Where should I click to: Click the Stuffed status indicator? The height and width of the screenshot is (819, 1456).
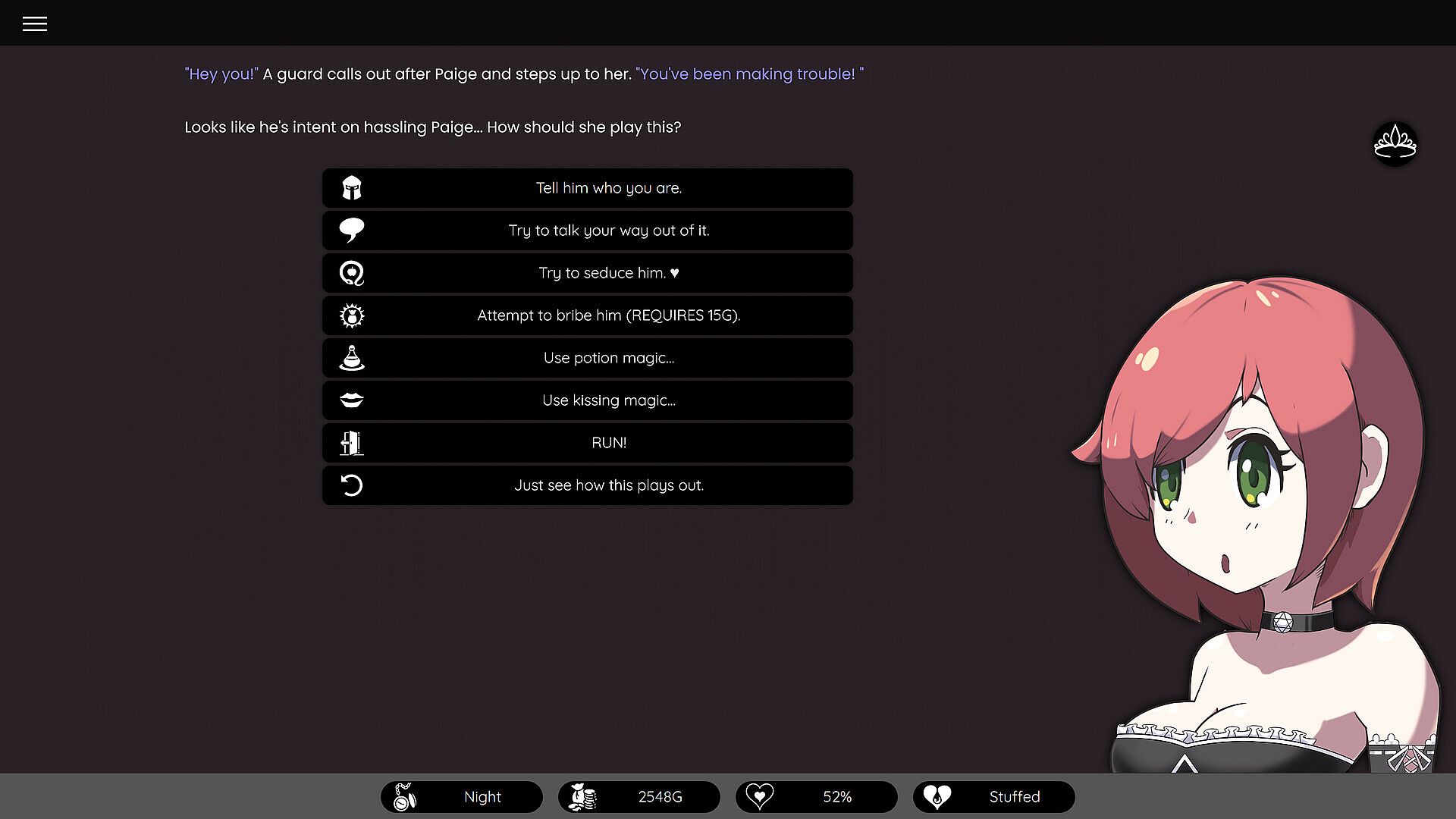pyautogui.click(x=994, y=797)
